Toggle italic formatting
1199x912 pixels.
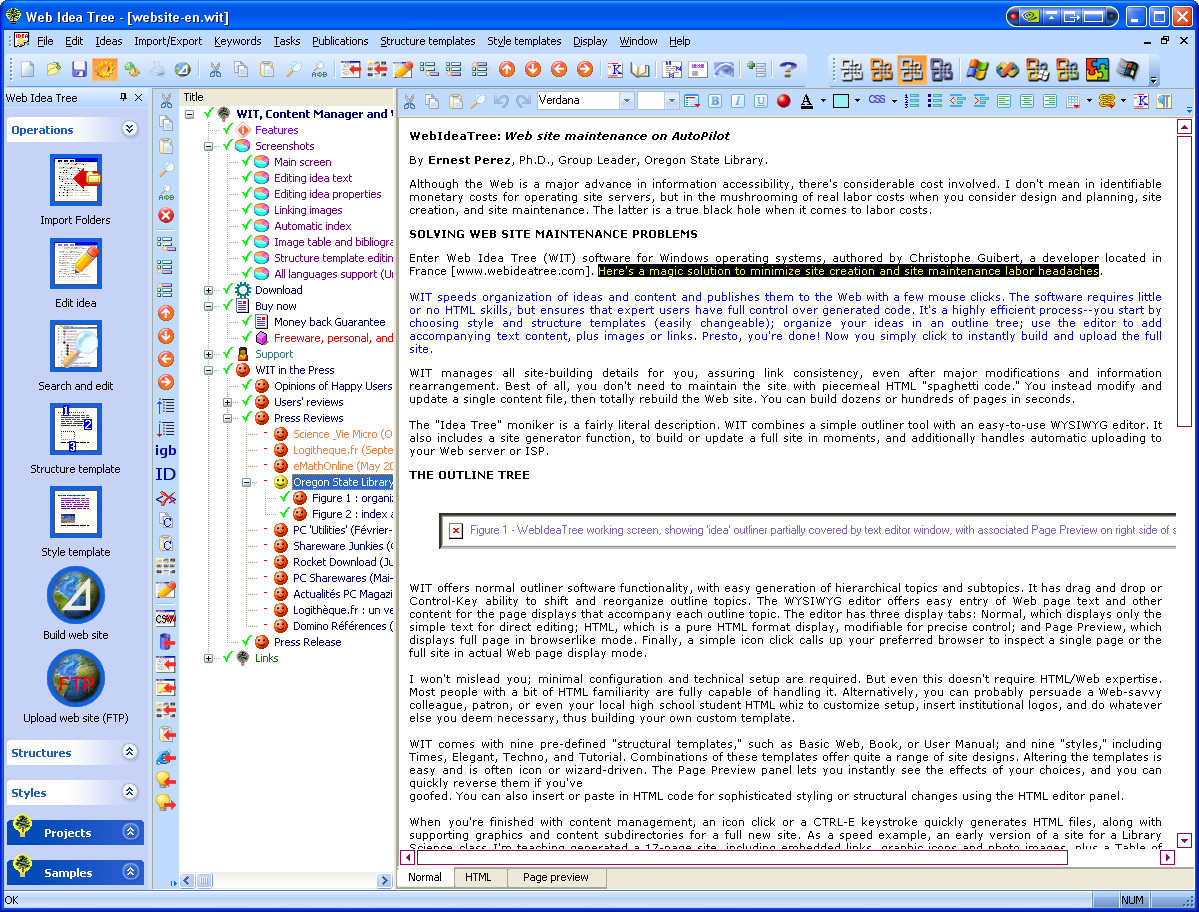click(738, 103)
